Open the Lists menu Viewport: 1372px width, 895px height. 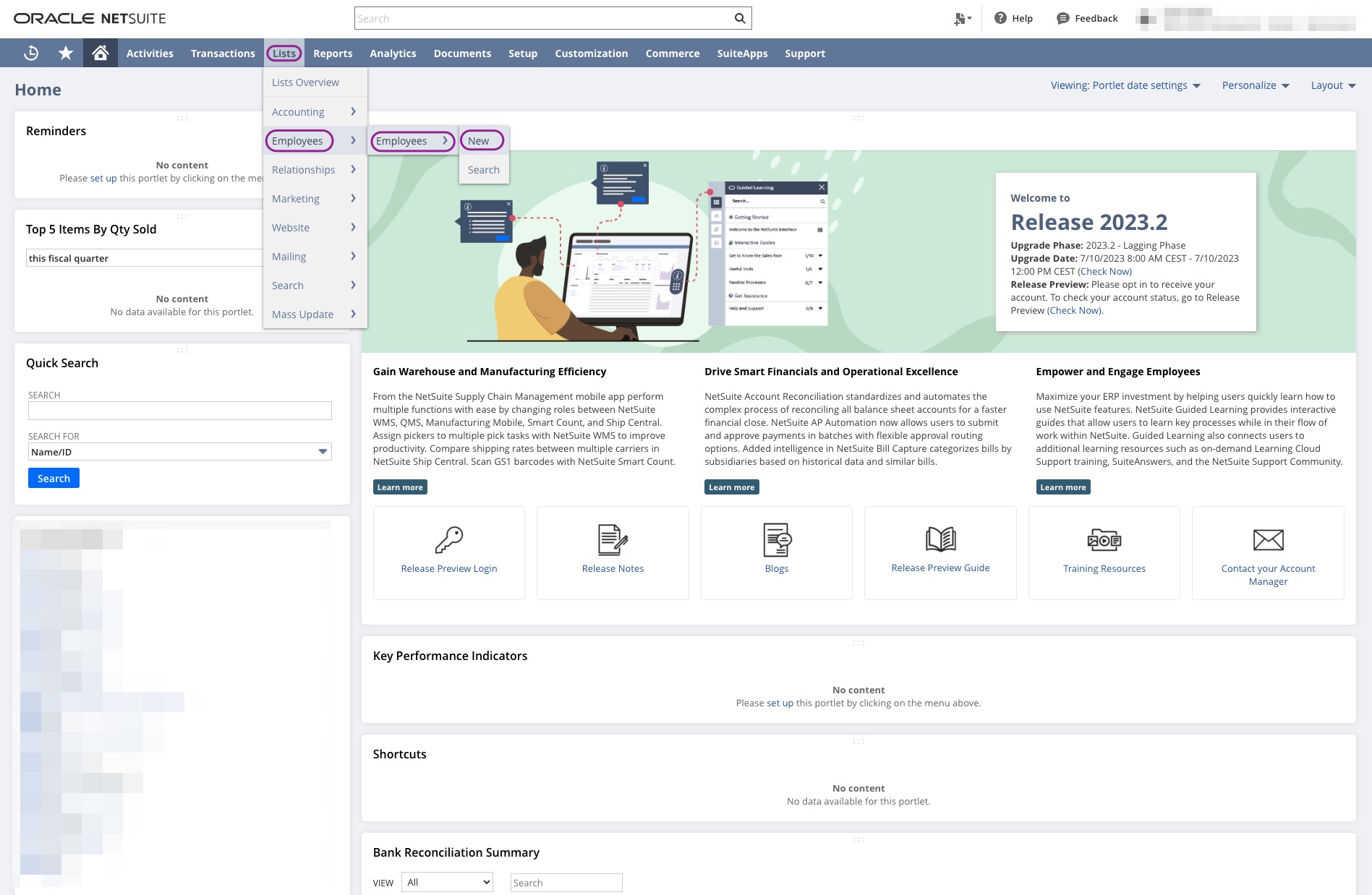click(284, 53)
